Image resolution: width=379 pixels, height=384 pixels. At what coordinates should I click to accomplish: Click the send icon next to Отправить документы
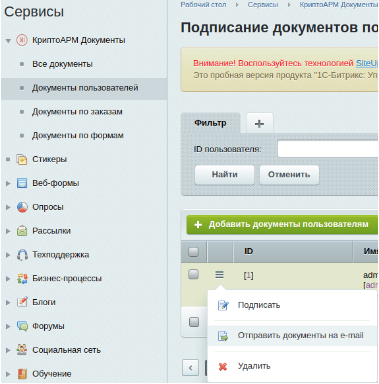[223, 336]
